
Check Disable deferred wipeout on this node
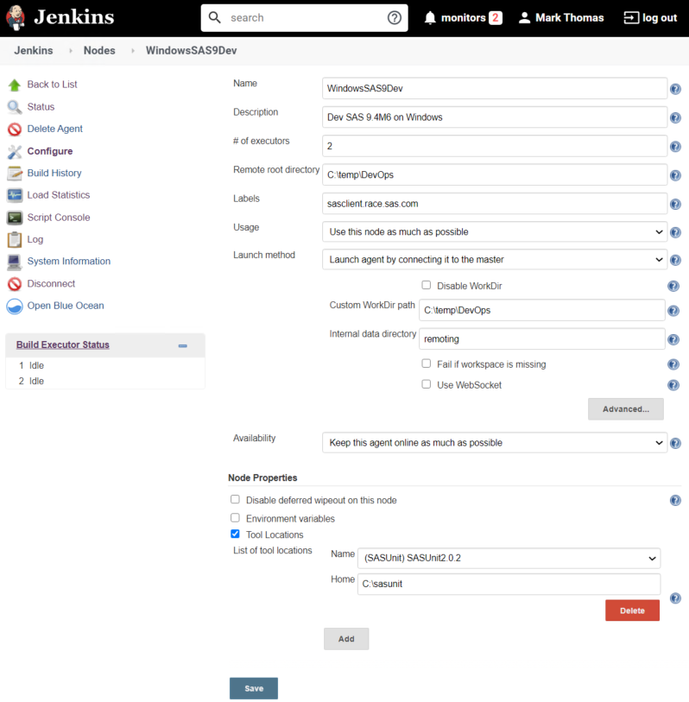235,499
